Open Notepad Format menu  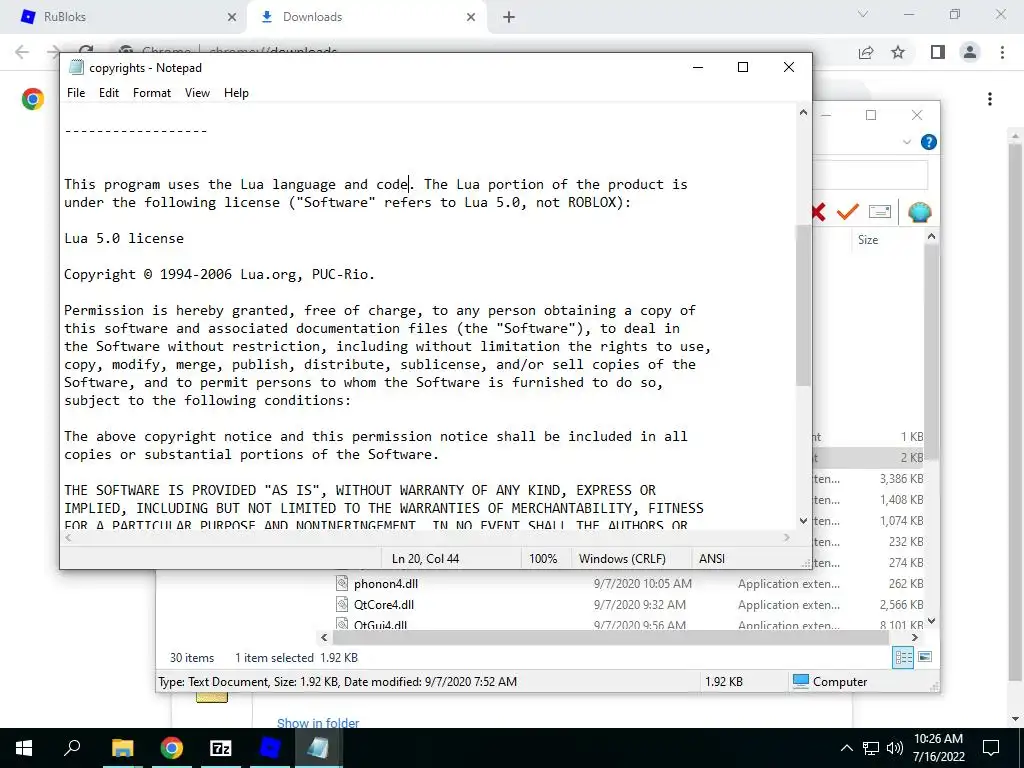pyautogui.click(x=152, y=93)
